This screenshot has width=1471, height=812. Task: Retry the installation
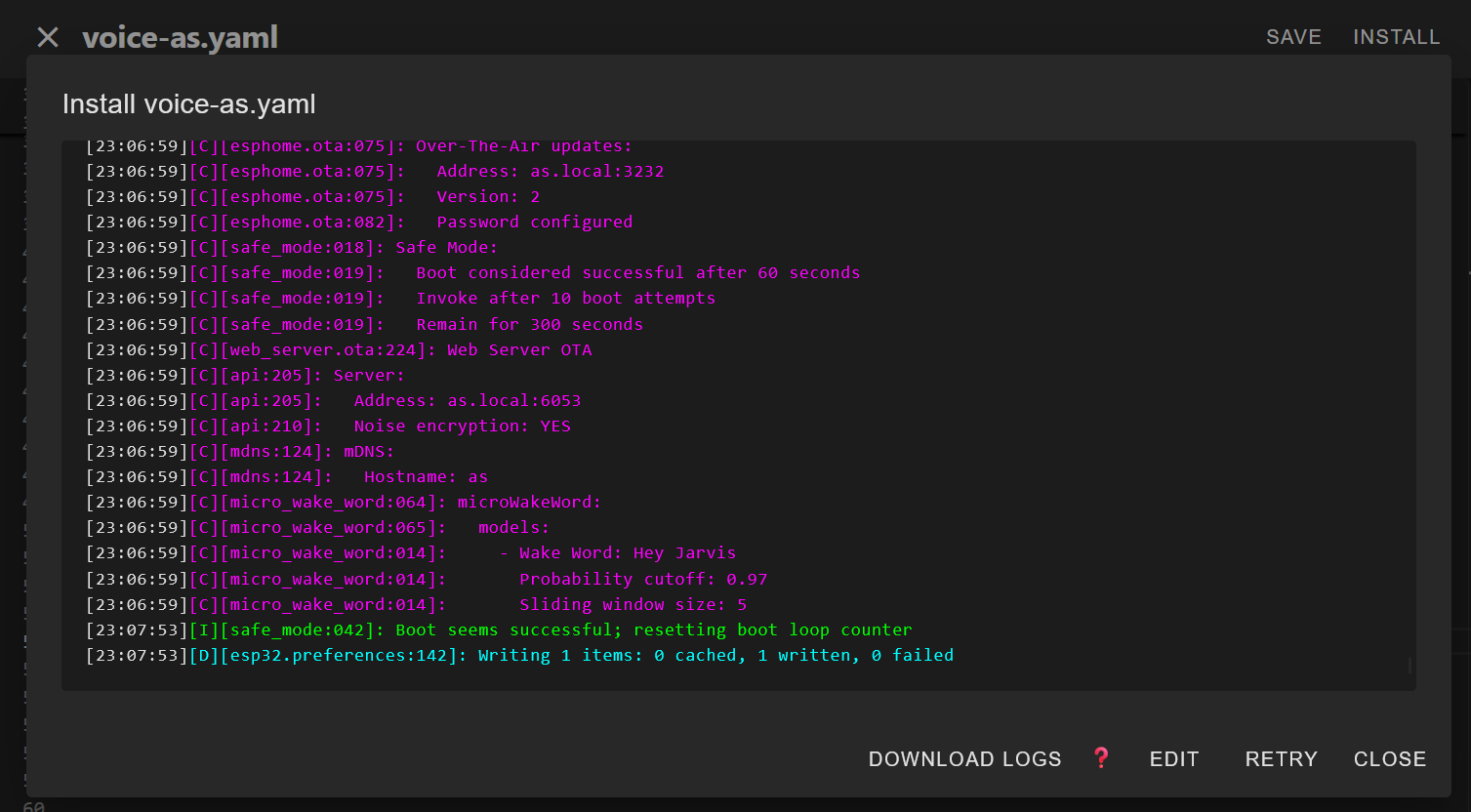tap(1281, 759)
